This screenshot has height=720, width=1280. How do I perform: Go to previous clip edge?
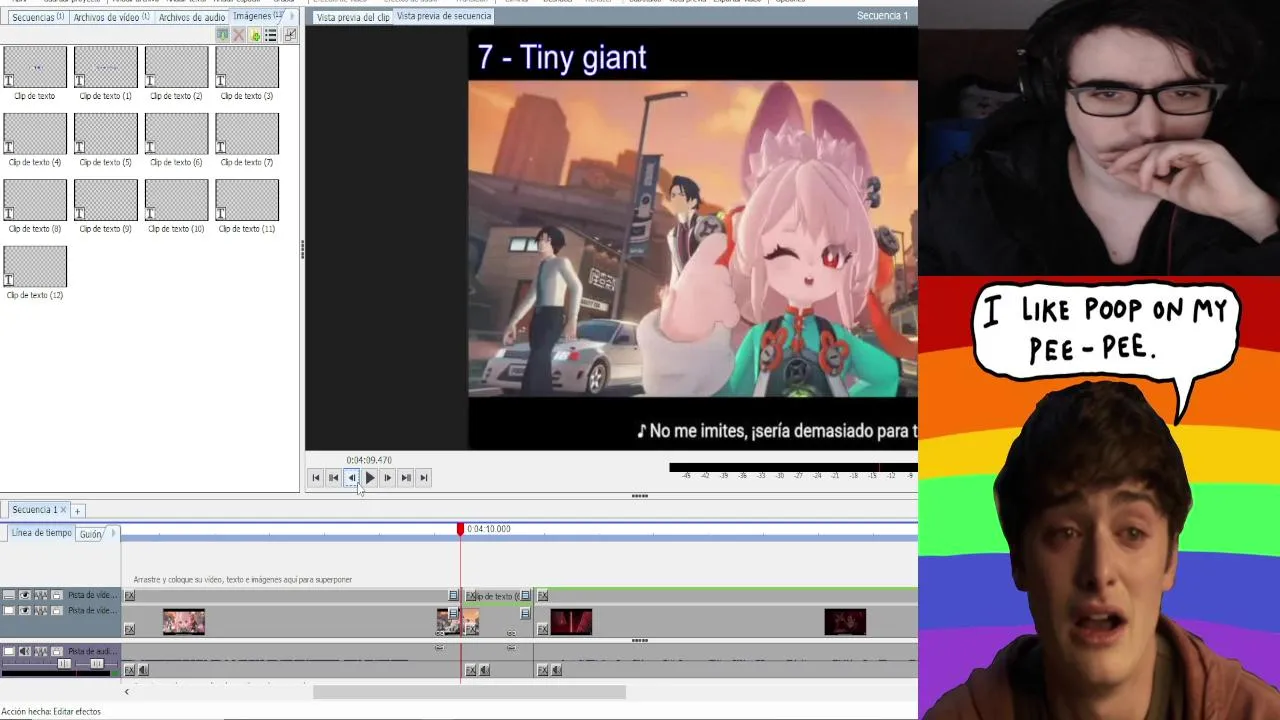point(334,478)
